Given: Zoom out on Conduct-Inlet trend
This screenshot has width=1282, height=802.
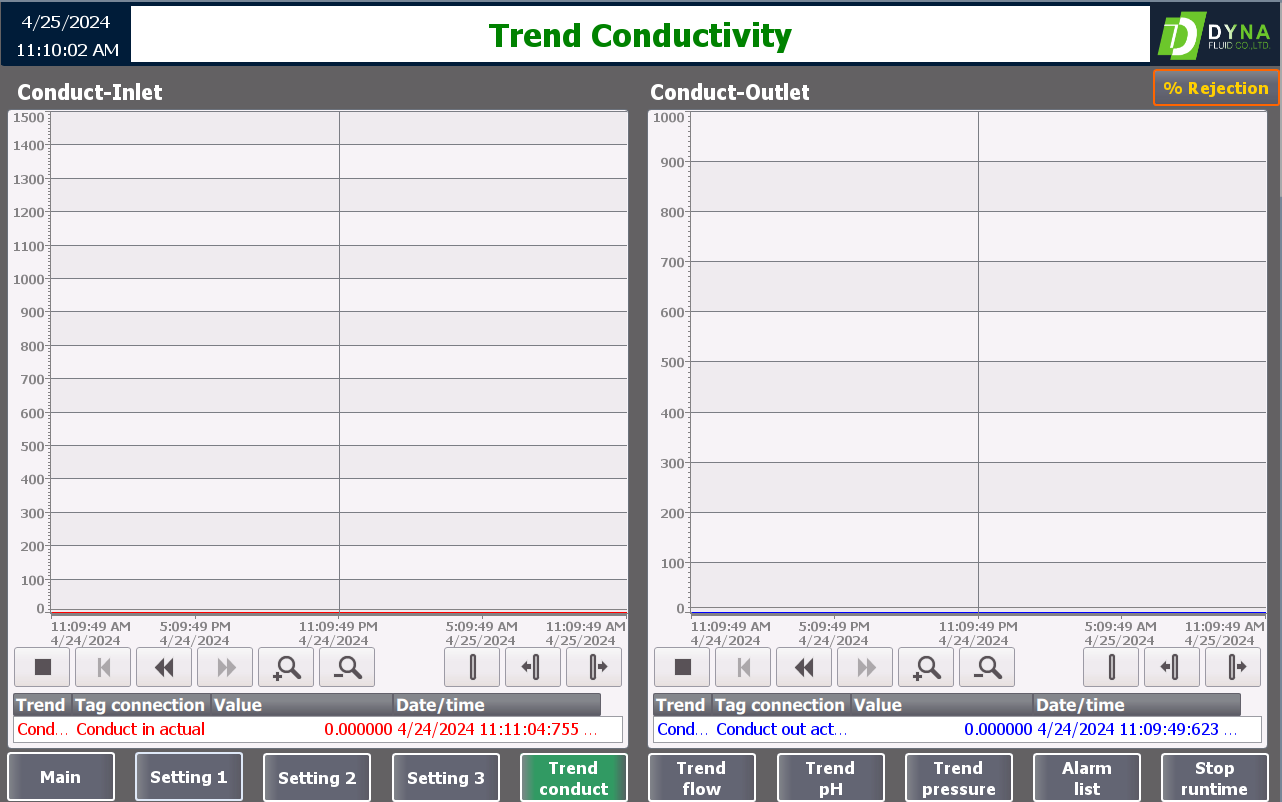Looking at the screenshot, I should pos(347,667).
